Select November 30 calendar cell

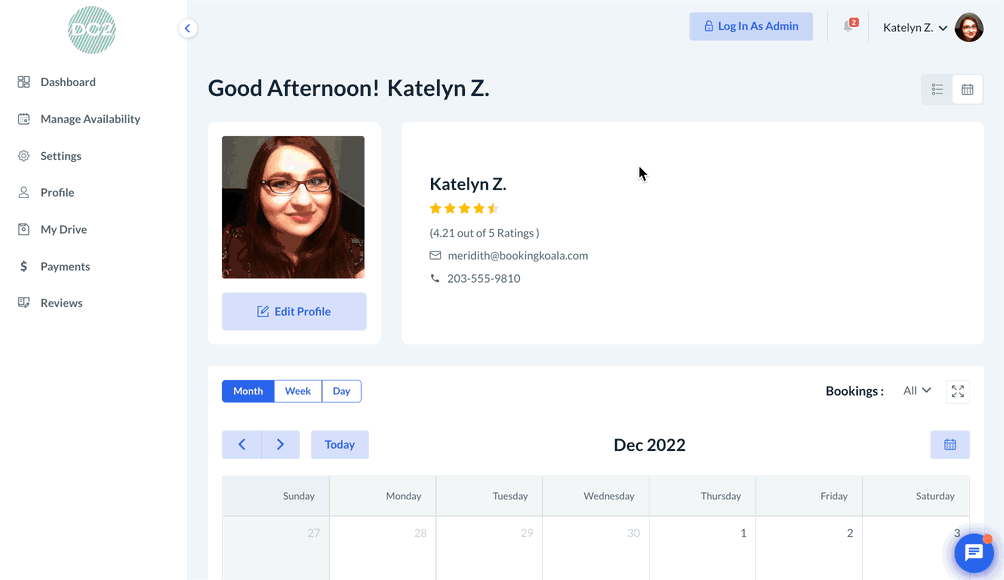596,549
